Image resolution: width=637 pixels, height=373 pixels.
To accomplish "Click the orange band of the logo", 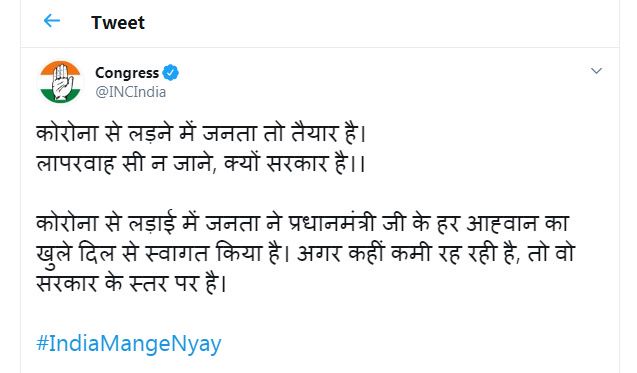I will (x=60, y=67).
